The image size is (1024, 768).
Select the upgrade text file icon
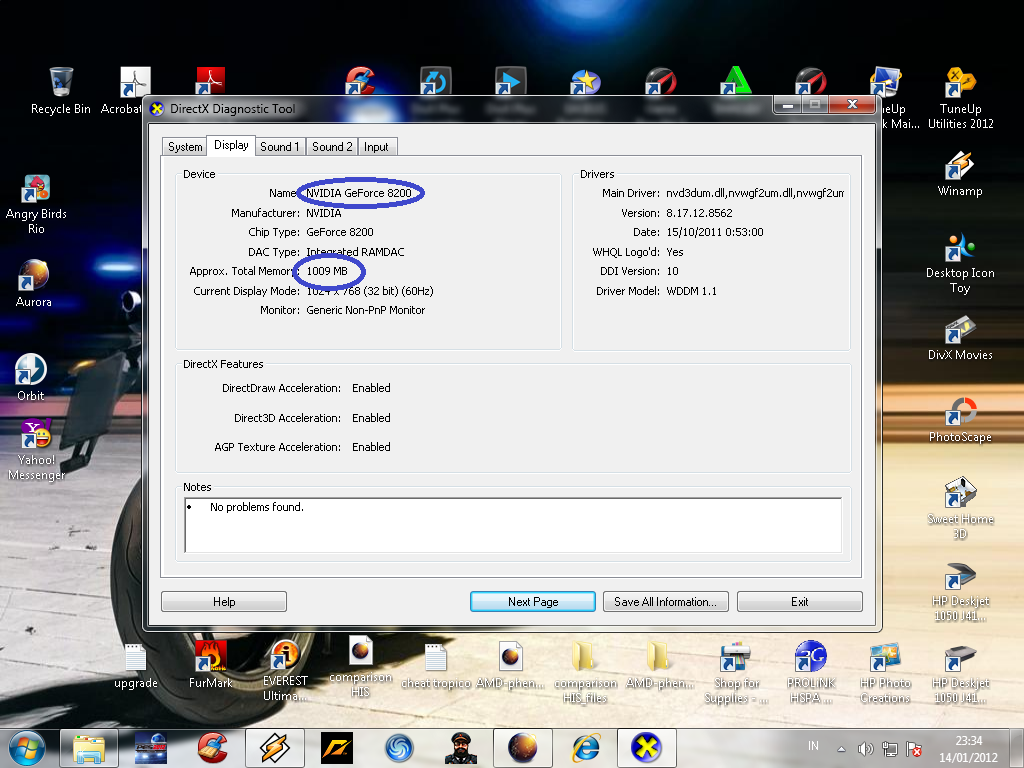point(136,667)
